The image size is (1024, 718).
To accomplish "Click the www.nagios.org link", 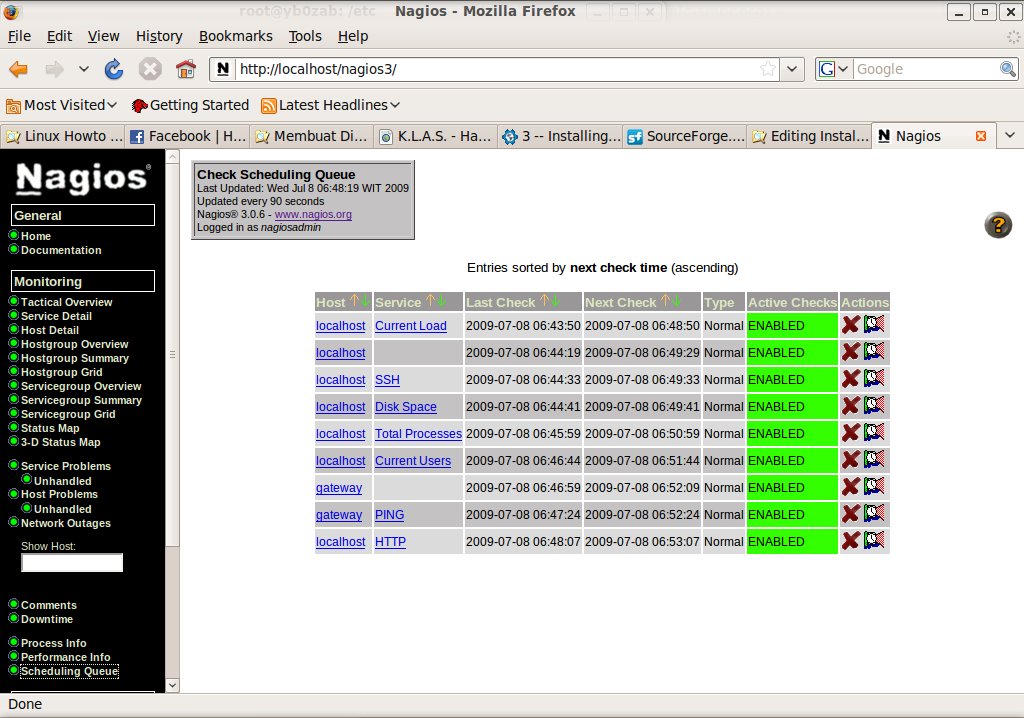I will (313, 214).
